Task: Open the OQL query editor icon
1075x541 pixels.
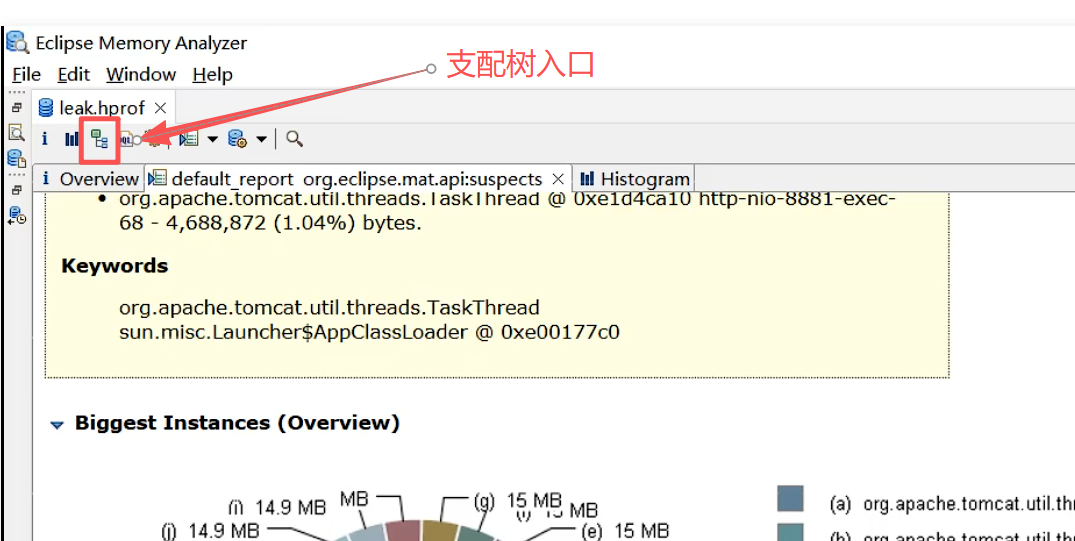Action: (127, 140)
